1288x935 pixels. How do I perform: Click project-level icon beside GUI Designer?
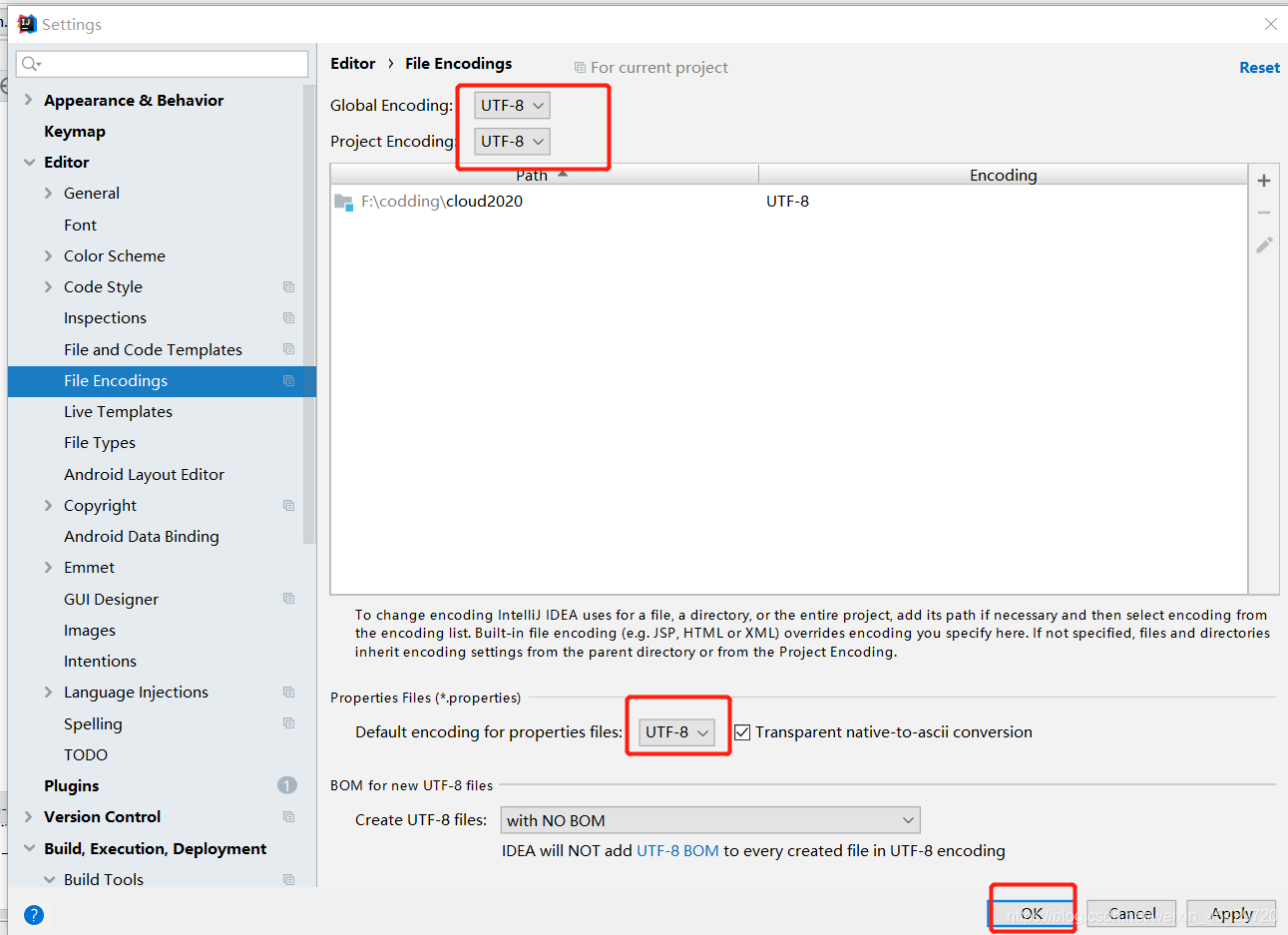coord(288,599)
